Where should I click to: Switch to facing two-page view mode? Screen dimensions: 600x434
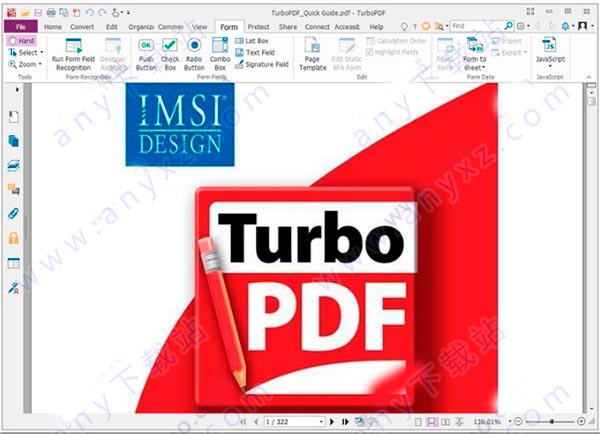[445, 422]
